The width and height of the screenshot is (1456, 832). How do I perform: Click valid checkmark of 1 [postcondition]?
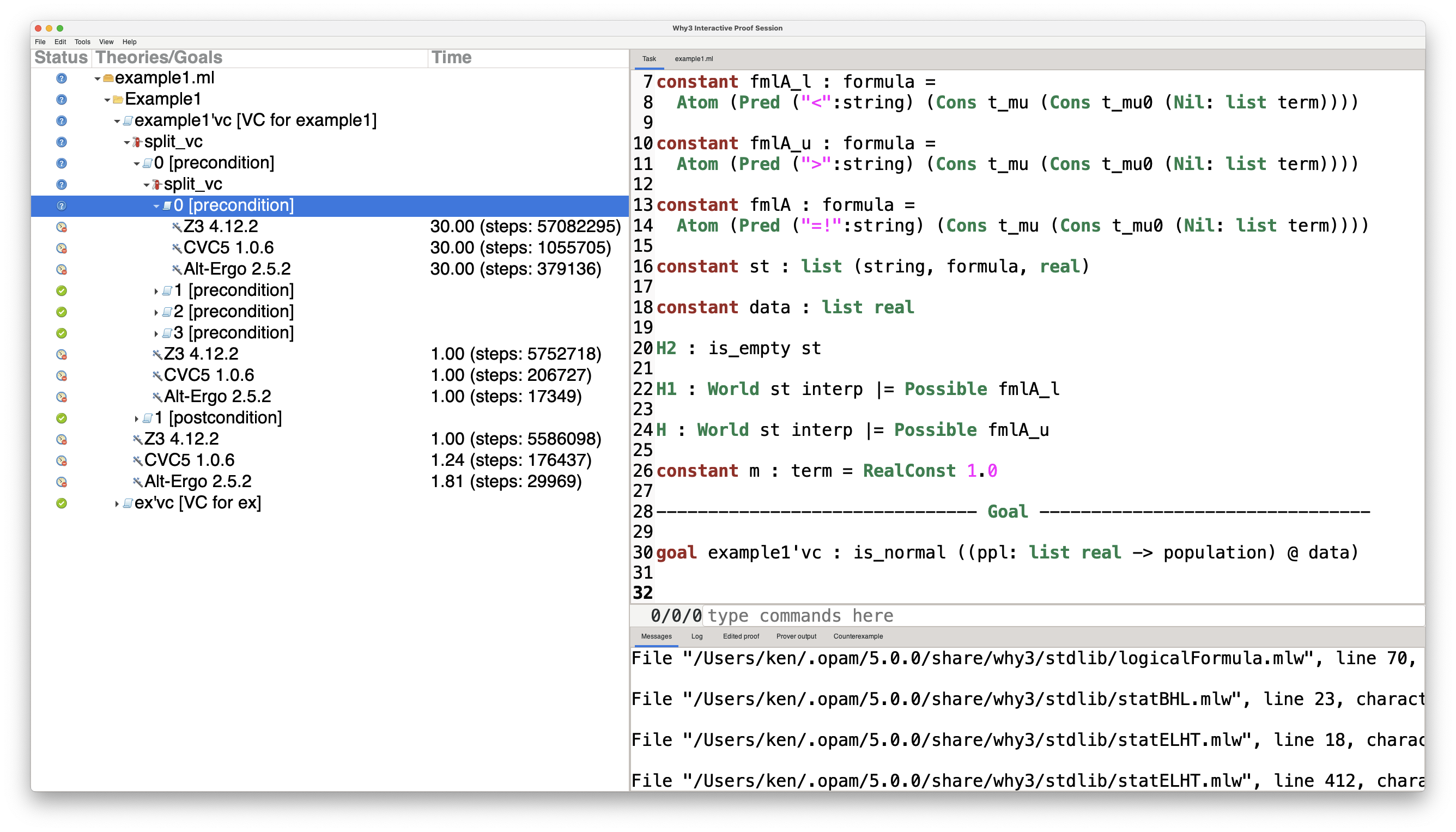tap(62, 418)
